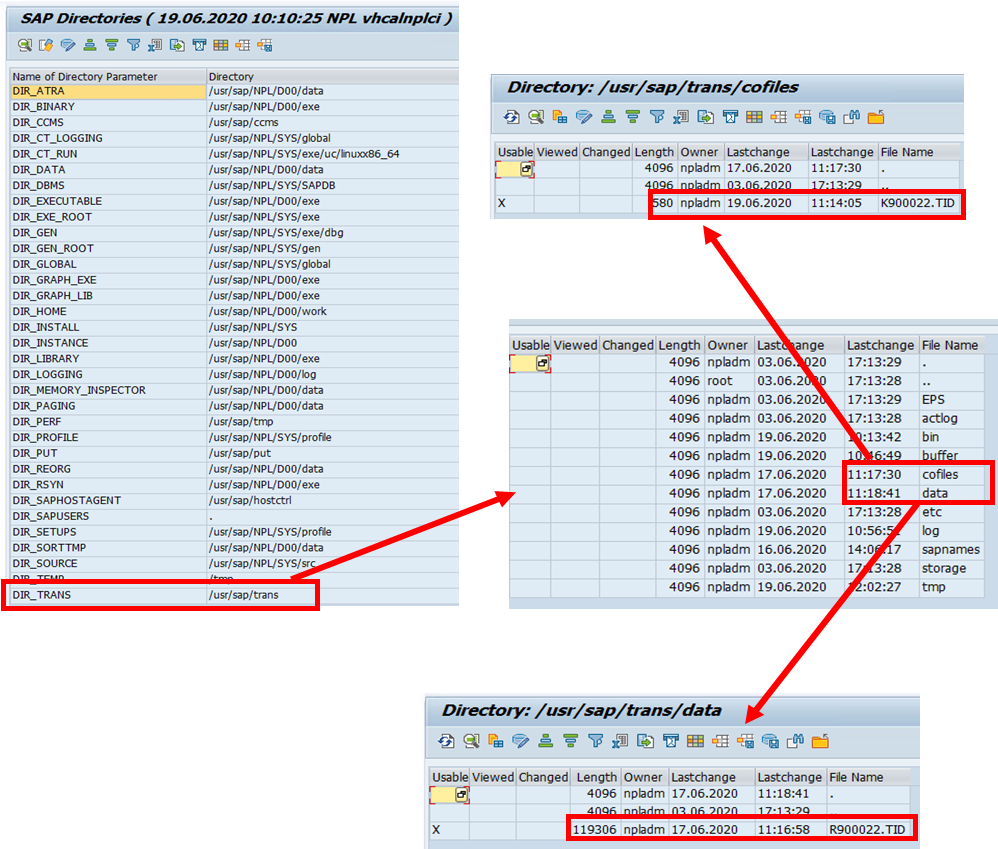Set filter in SAP Directories toolbar
998x849 pixels.
click(x=133, y=45)
